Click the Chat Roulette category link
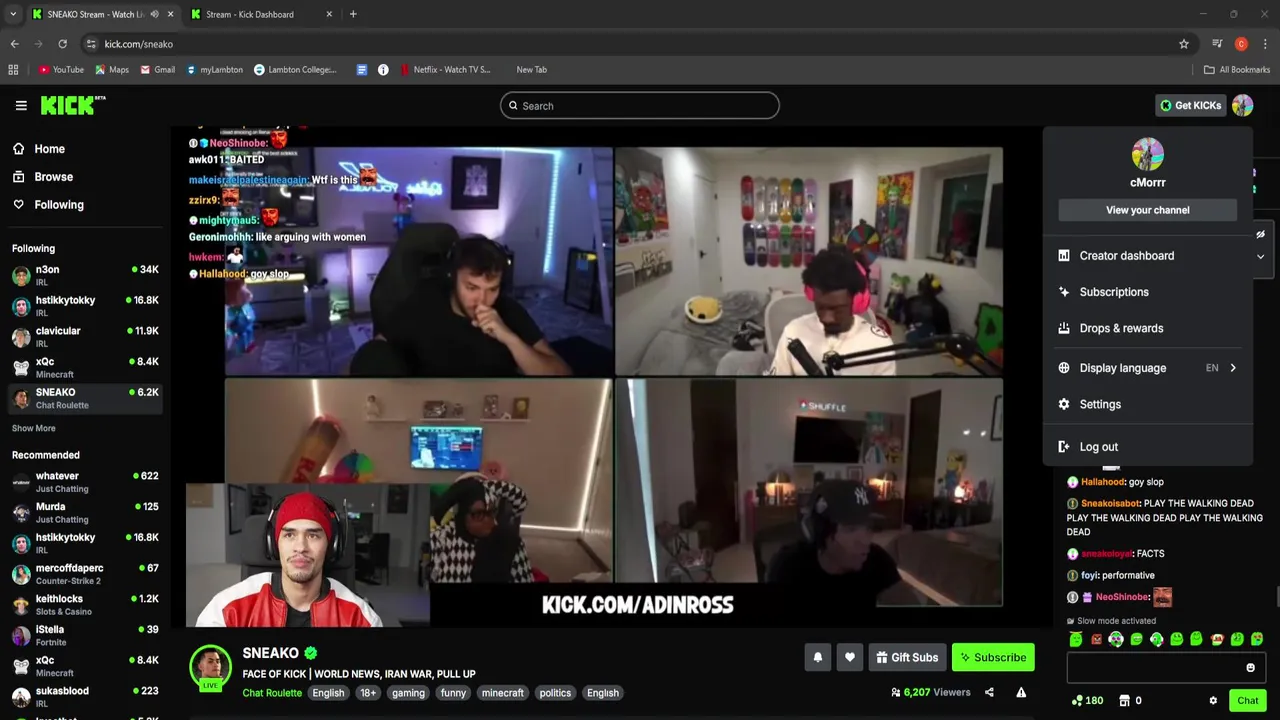 click(x=272, y=693)
